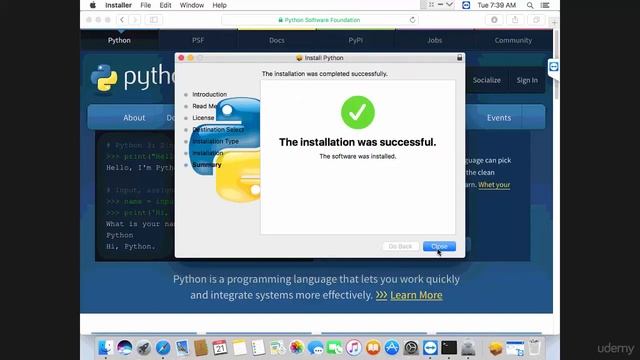Image resolution: width=640 pixels, height=360 pixels.
Task: Open Launchpad rocket icon in Dock
Action: tap(143, 348)
